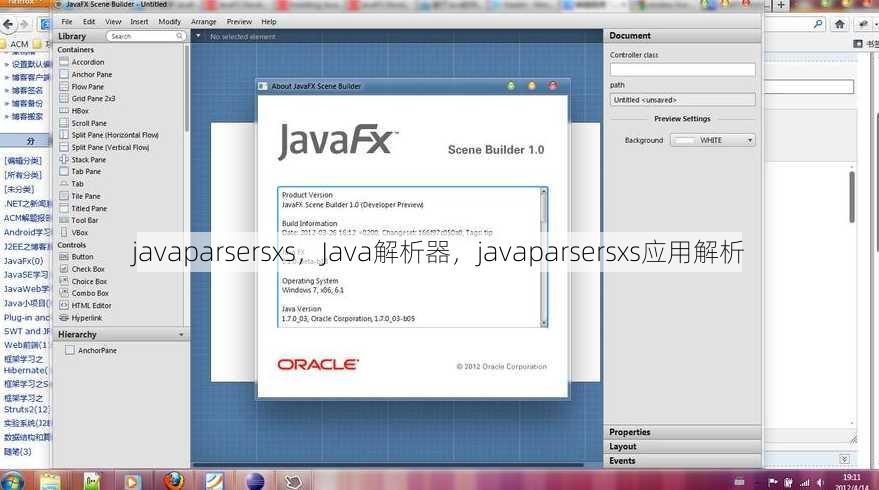Select the Tab Pane icon
Screen dimensions: 879x490
[x=64, y=171]
